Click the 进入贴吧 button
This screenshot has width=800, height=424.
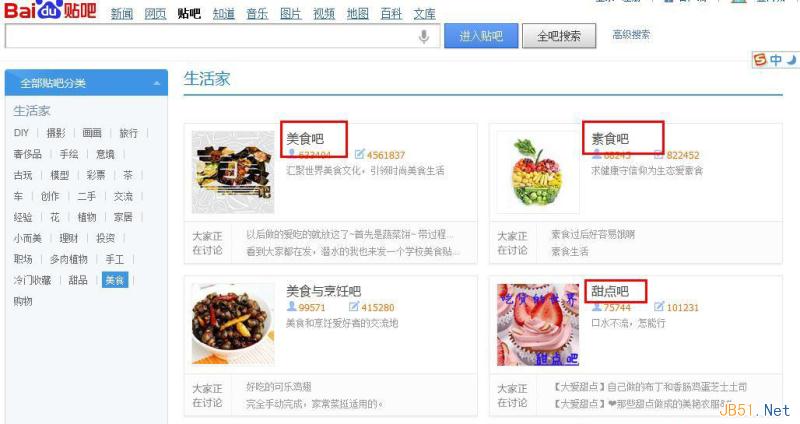point(481,36)
